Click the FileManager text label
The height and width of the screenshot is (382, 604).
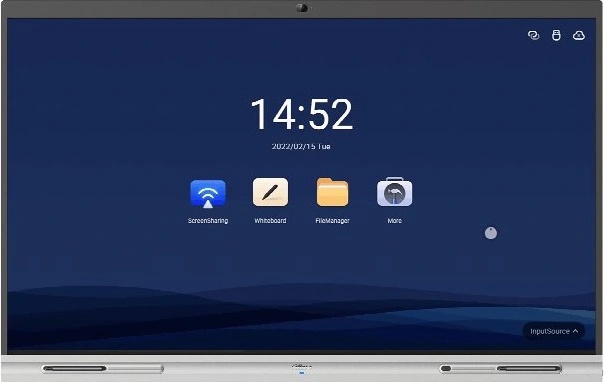point(332,221)
